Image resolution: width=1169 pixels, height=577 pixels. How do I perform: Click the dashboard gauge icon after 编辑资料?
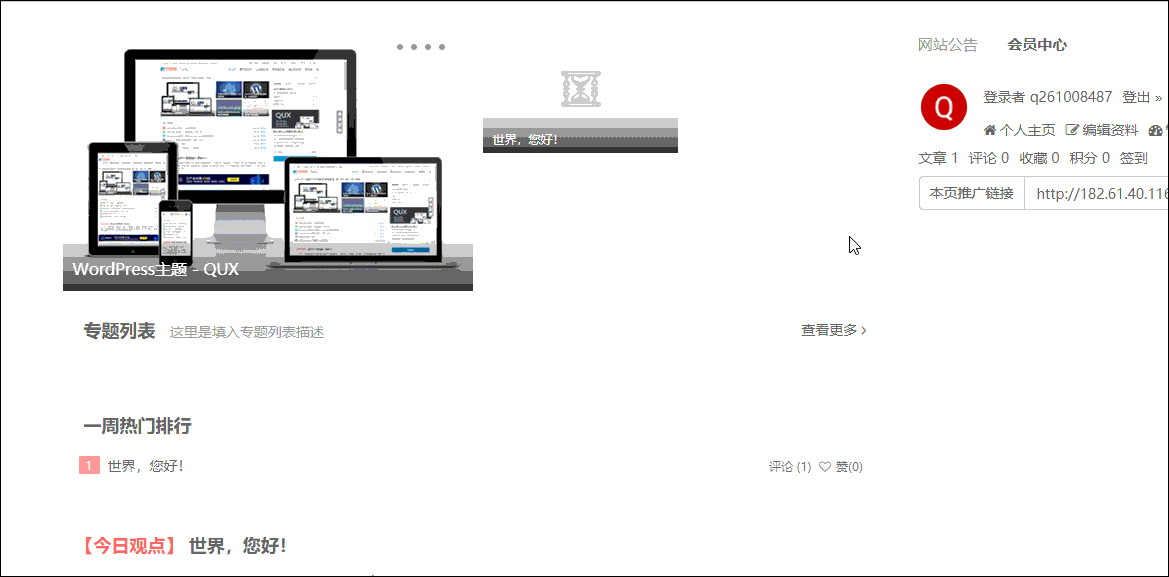[1156, 130]
